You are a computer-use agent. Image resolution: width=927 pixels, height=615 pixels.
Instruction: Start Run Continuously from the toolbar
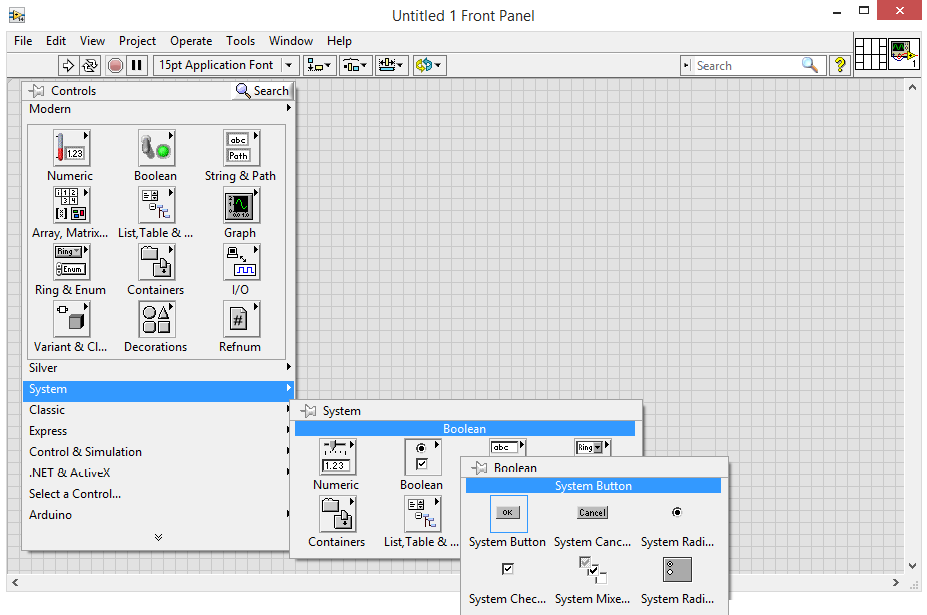[x=90, y=65]
